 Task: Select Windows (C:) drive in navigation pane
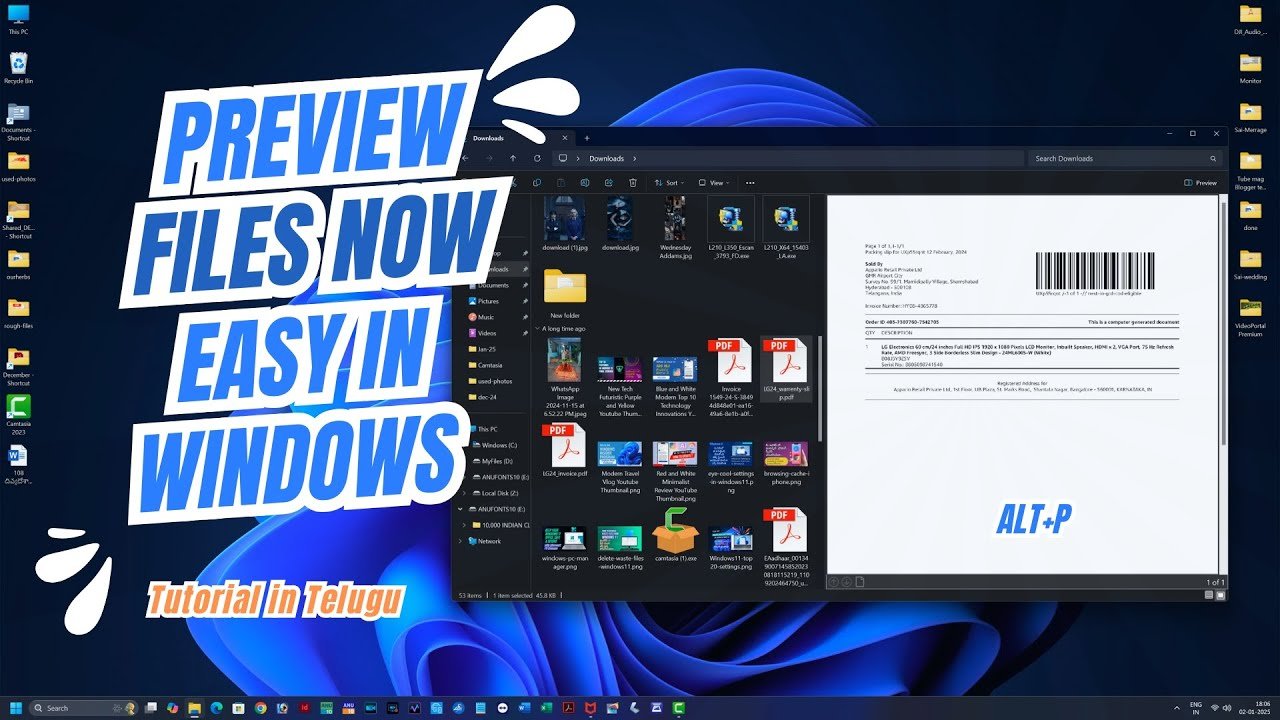(494, 445)
